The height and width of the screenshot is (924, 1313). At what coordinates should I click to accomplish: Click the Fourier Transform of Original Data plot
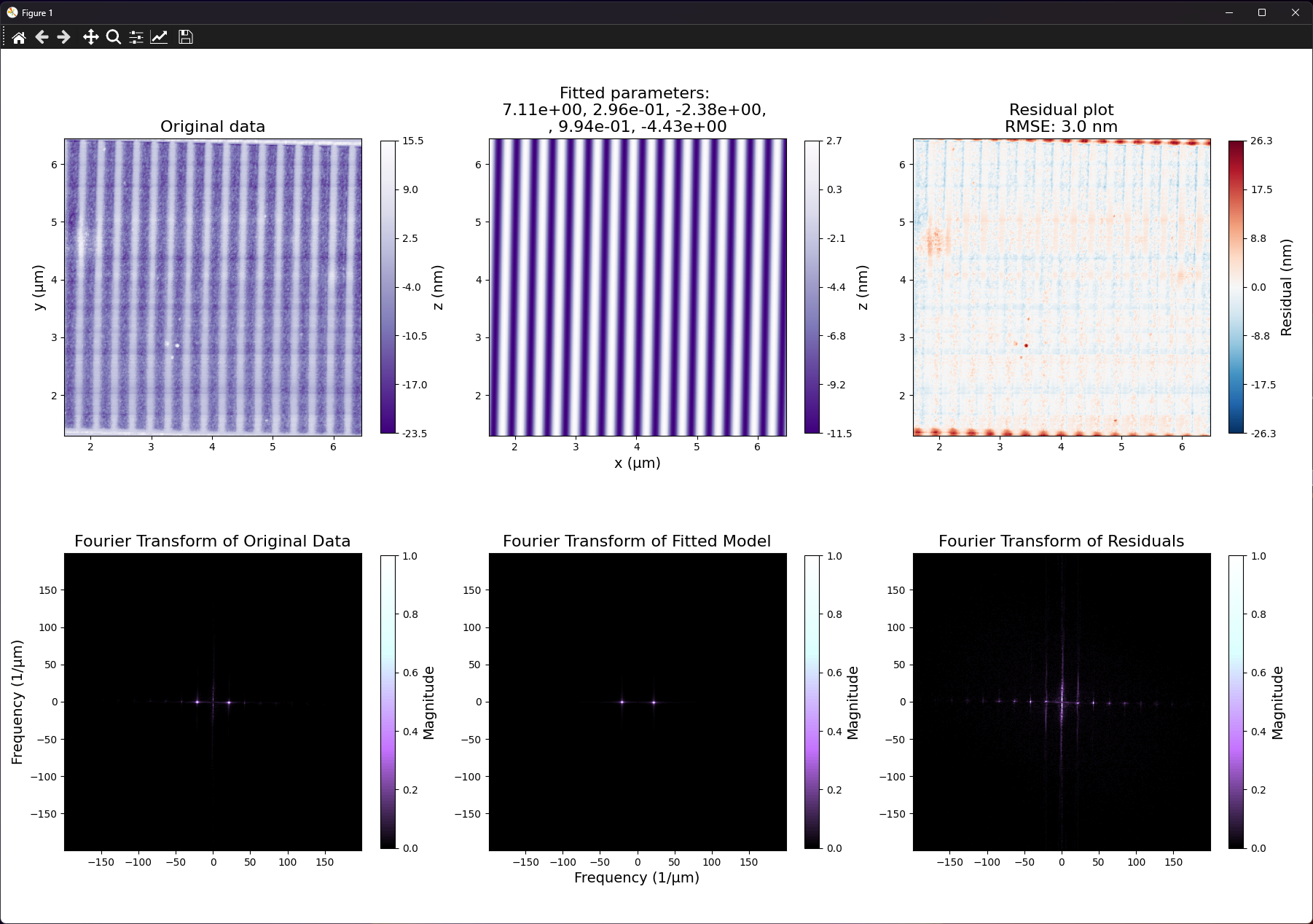point(213,702)
